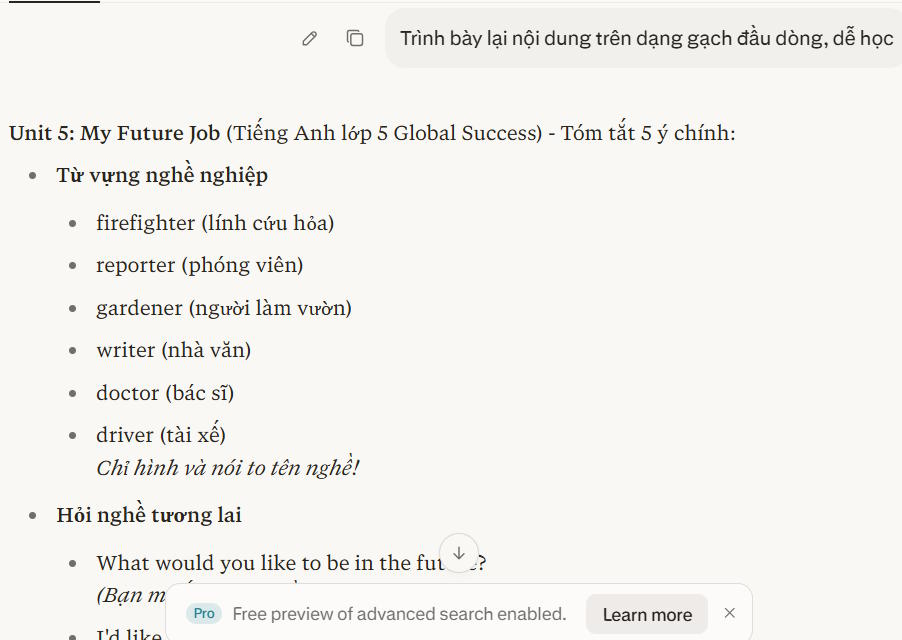Select the bullet item reporter (phóng viên)
902x640 pixels.
click(199, 265)
